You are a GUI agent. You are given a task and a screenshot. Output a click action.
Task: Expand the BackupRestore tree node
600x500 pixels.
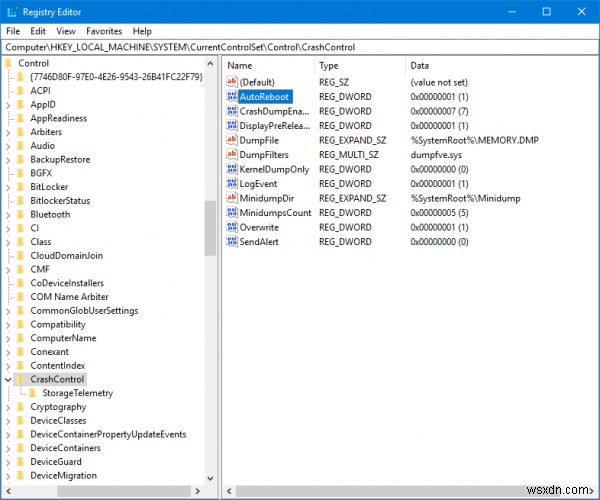click(8, 160)
